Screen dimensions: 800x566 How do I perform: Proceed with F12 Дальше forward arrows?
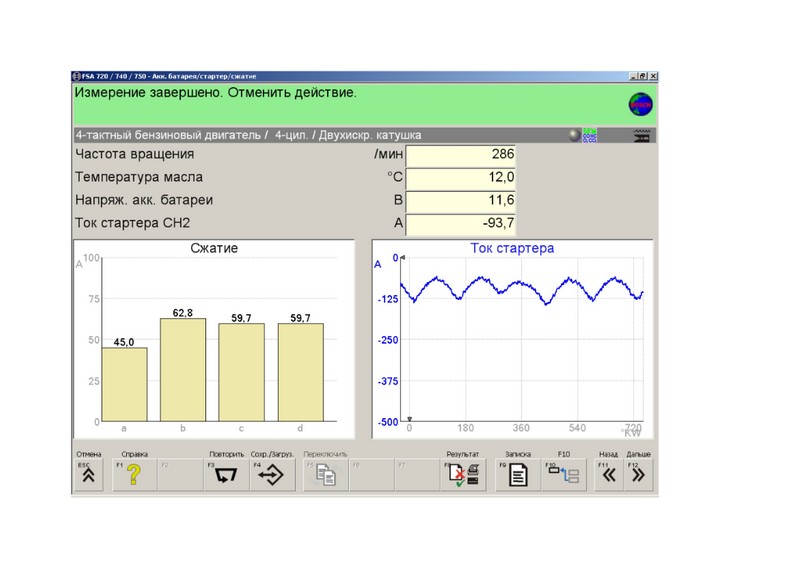tap(638, 476)
